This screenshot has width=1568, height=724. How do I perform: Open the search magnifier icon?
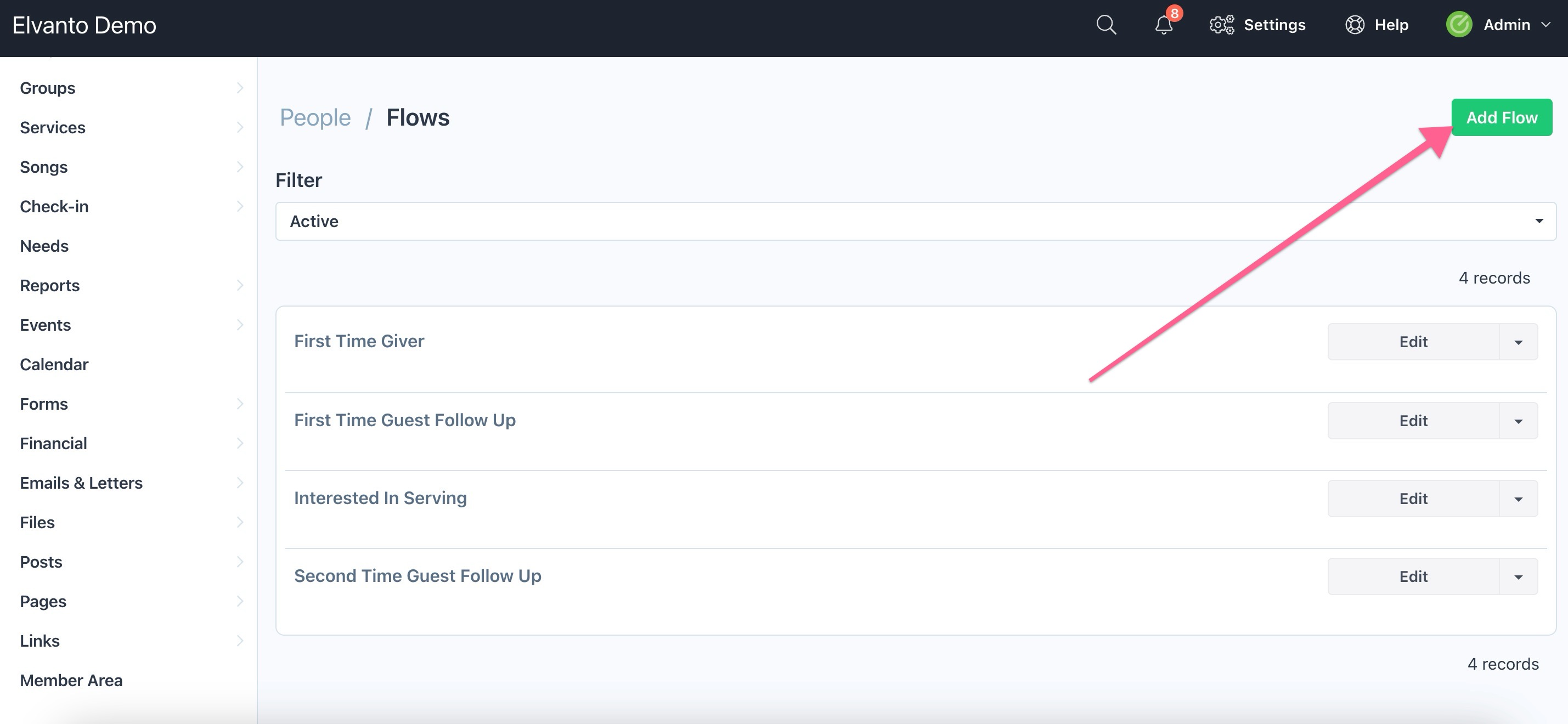(x=1106, y=25)
